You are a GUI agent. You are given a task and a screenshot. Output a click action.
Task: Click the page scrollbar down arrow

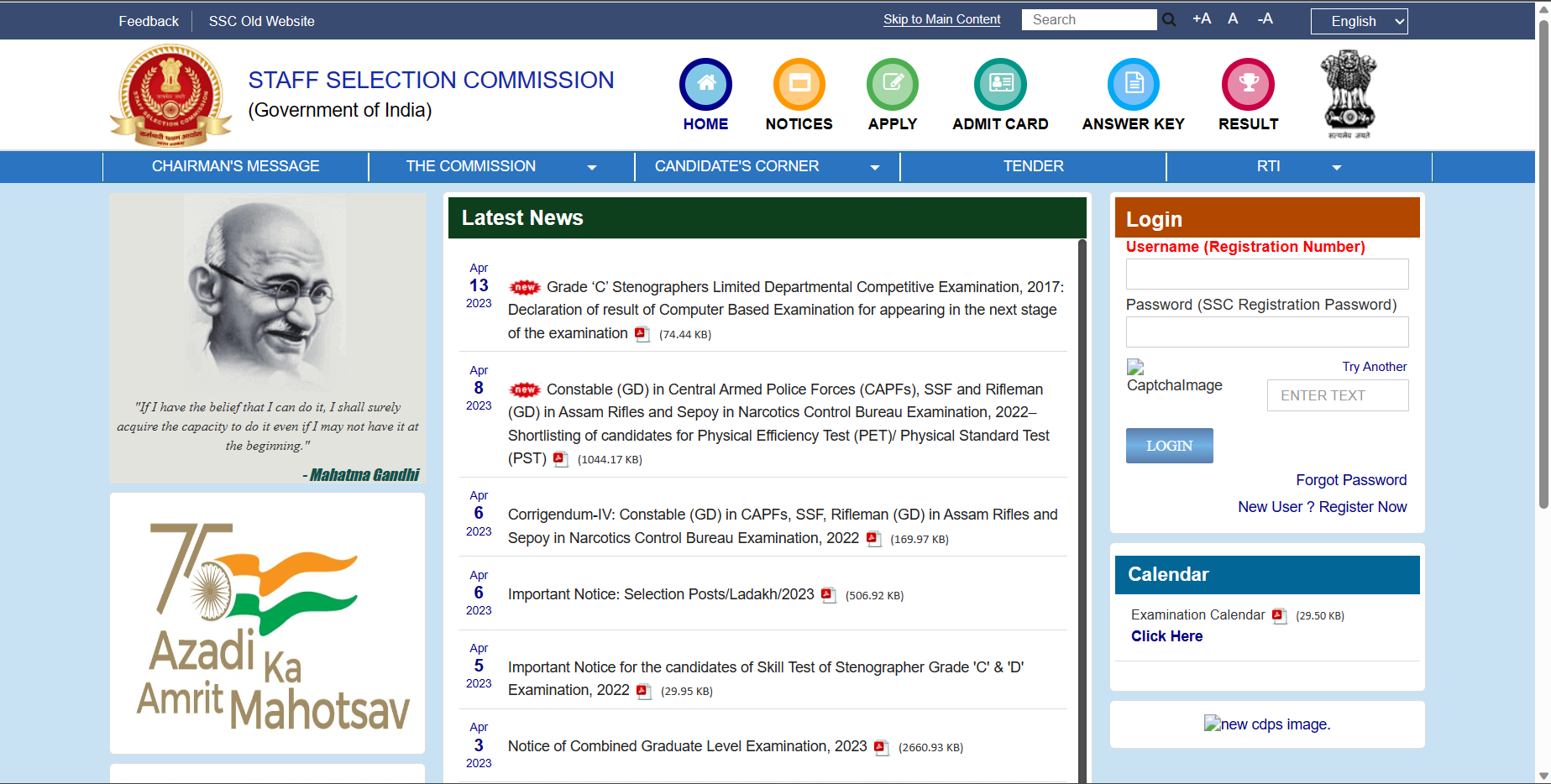(1543, 776)
